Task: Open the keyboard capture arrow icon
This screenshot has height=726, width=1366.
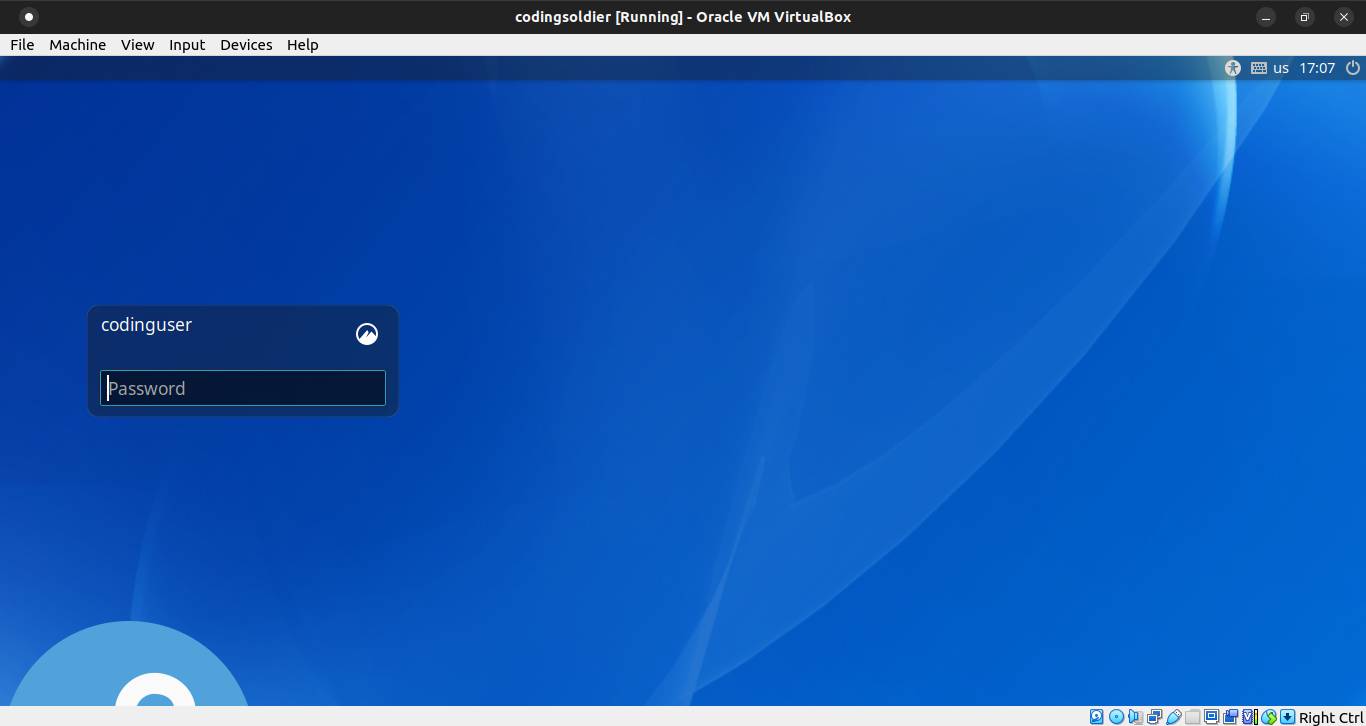Action: coord(1288,716)
